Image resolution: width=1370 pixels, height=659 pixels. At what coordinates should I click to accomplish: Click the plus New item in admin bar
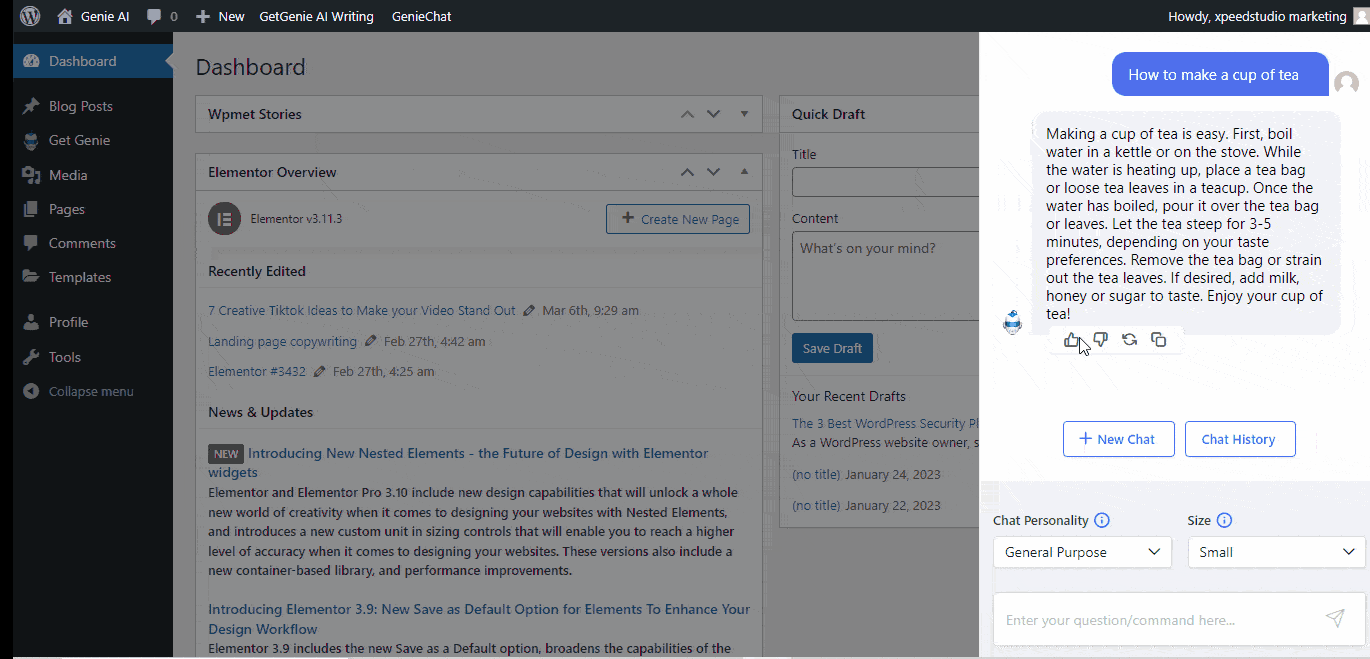(220, 16)
